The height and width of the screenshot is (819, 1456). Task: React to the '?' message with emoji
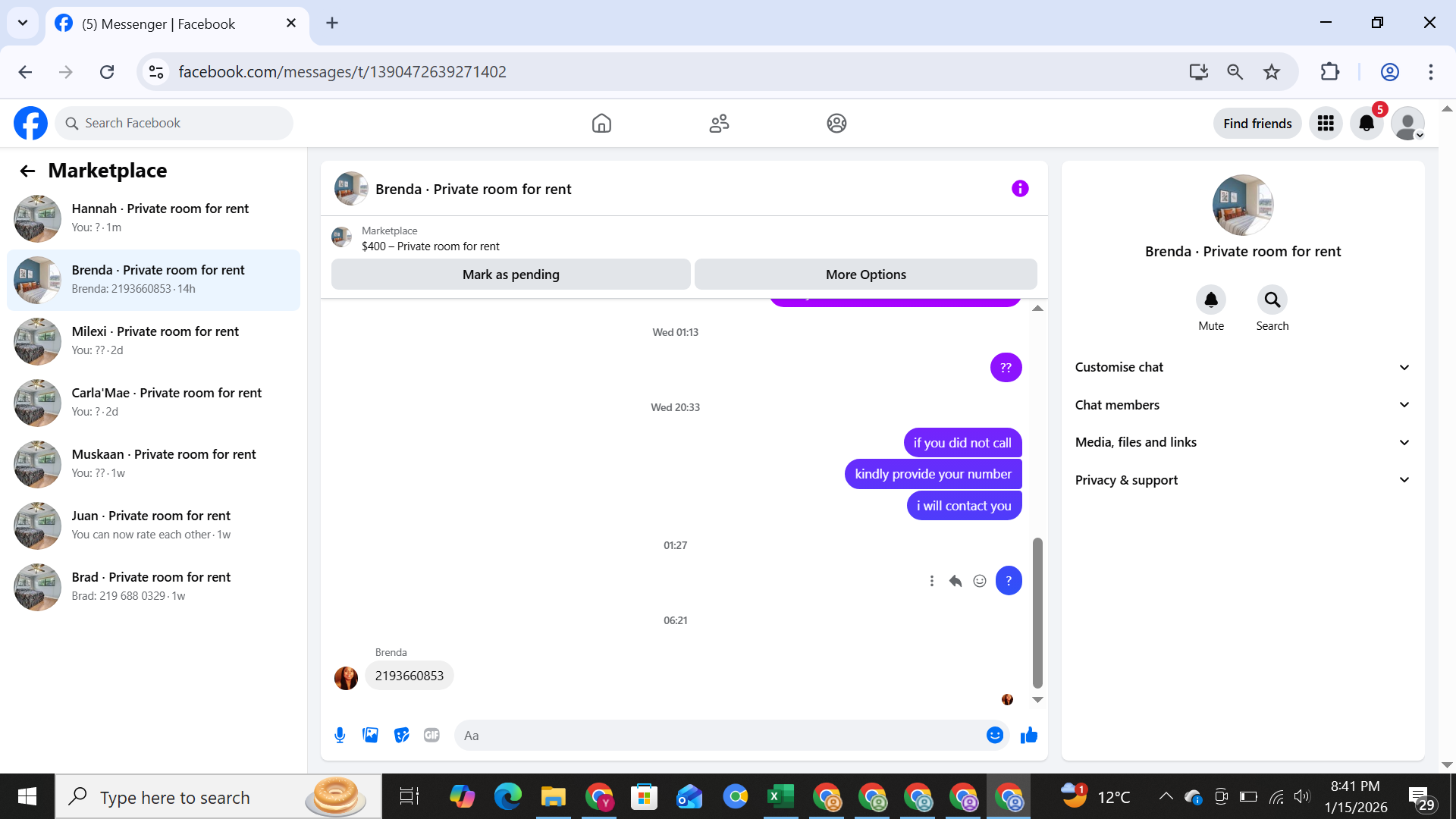click(980, 581)
